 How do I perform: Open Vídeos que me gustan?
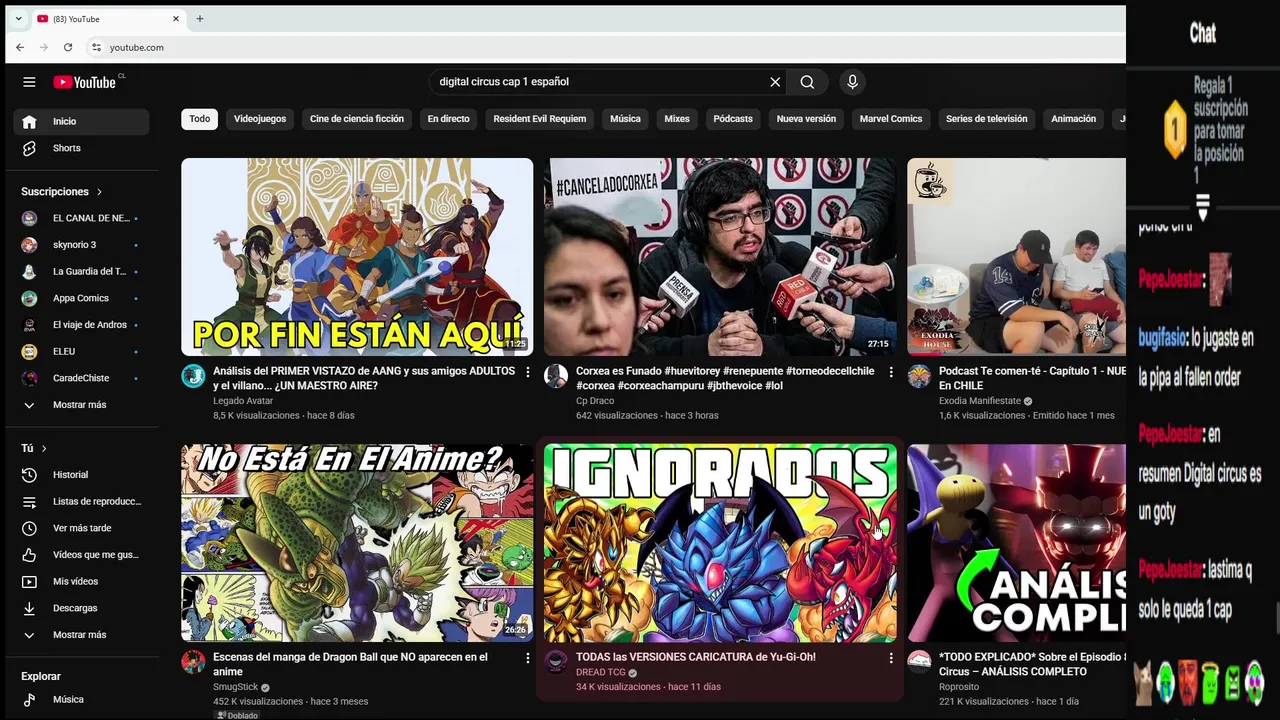pos(81,555)
